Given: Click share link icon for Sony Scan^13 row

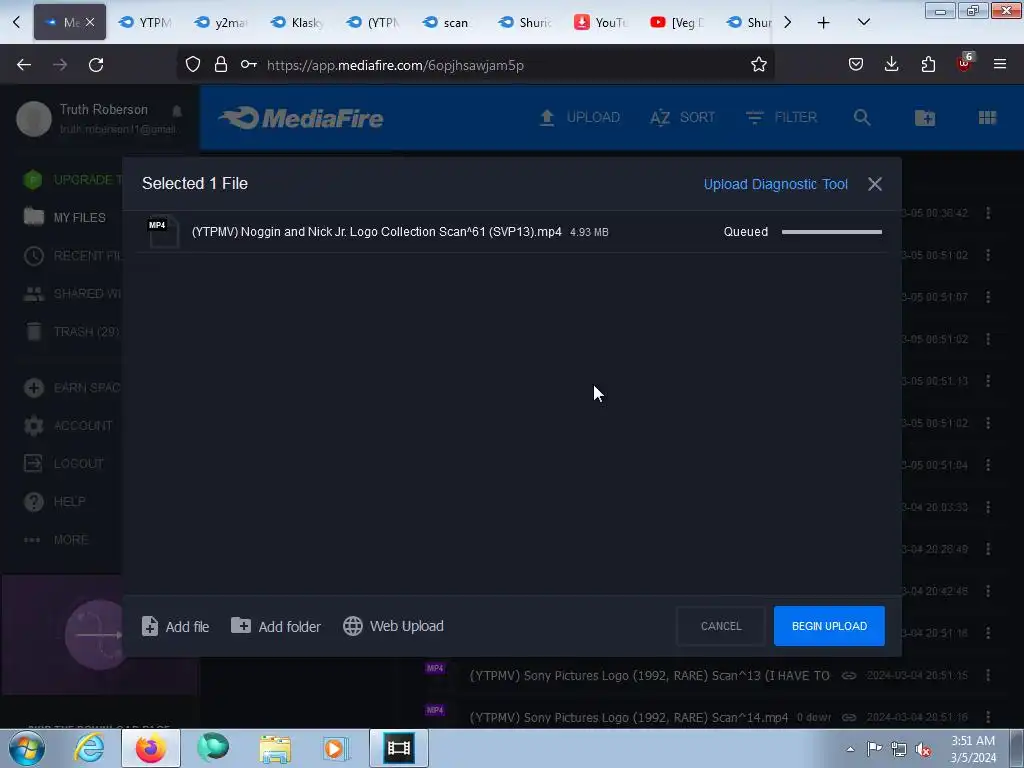Looking at the screenshot, I should tap(848, 675).
